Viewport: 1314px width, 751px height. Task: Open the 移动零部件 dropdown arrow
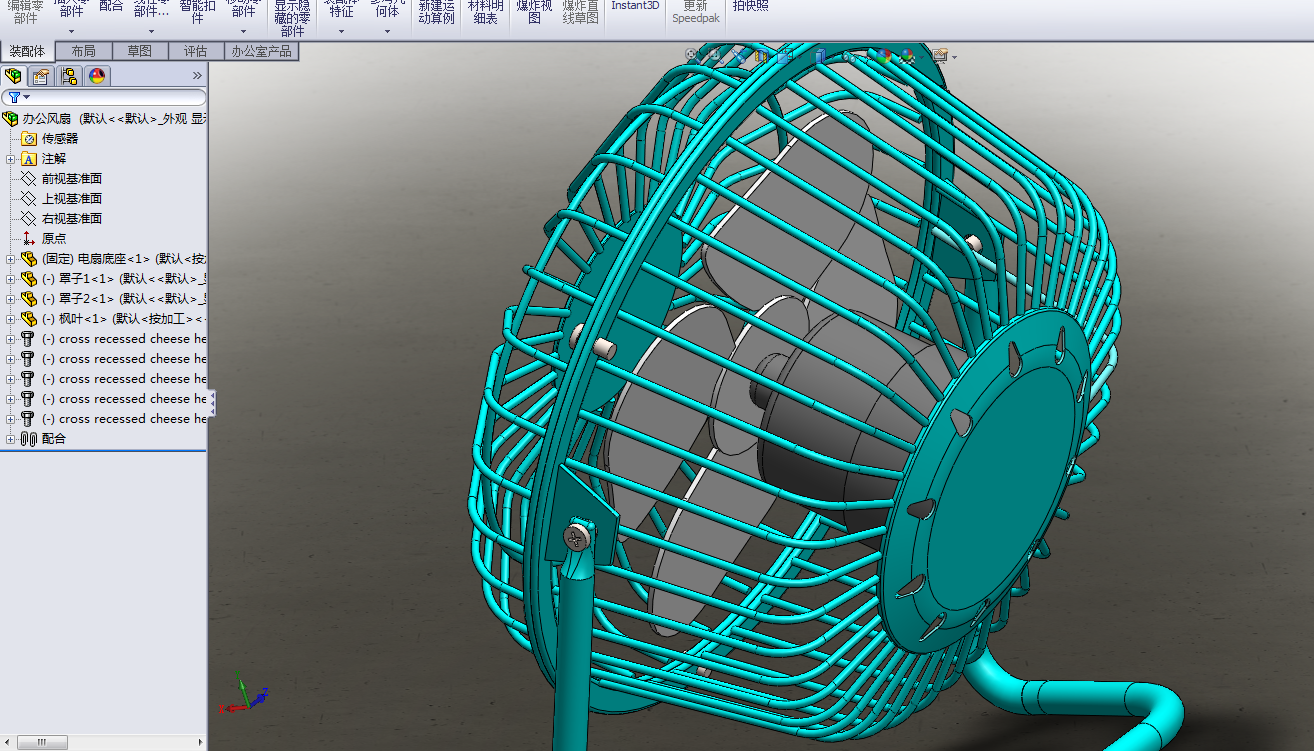244,31
